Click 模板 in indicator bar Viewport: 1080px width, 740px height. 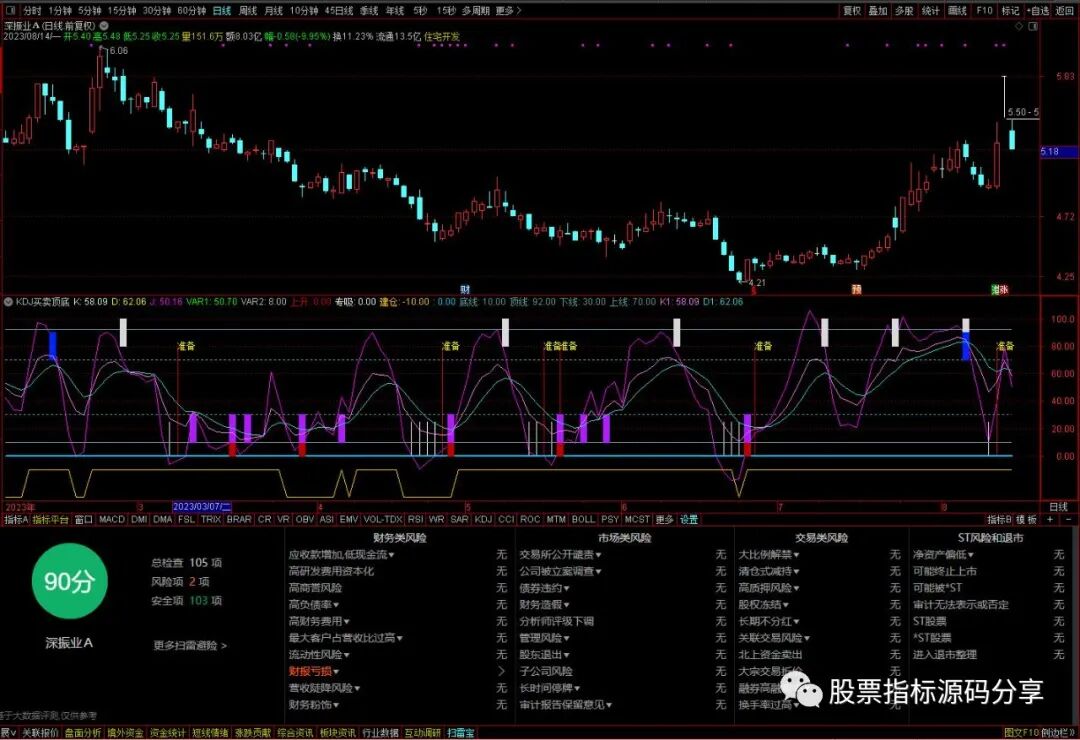1027,520
